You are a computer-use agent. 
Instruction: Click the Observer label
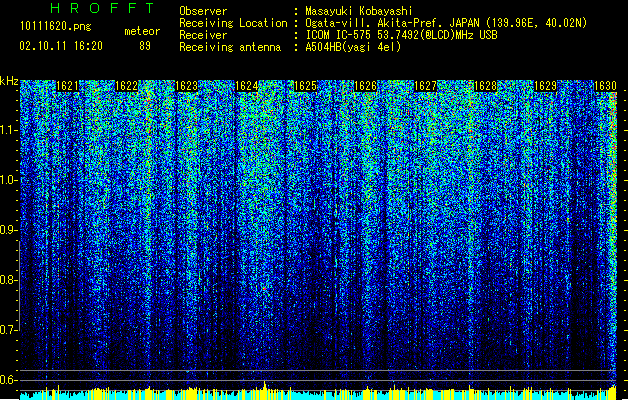pyautogui.click(x=203, y=11)
